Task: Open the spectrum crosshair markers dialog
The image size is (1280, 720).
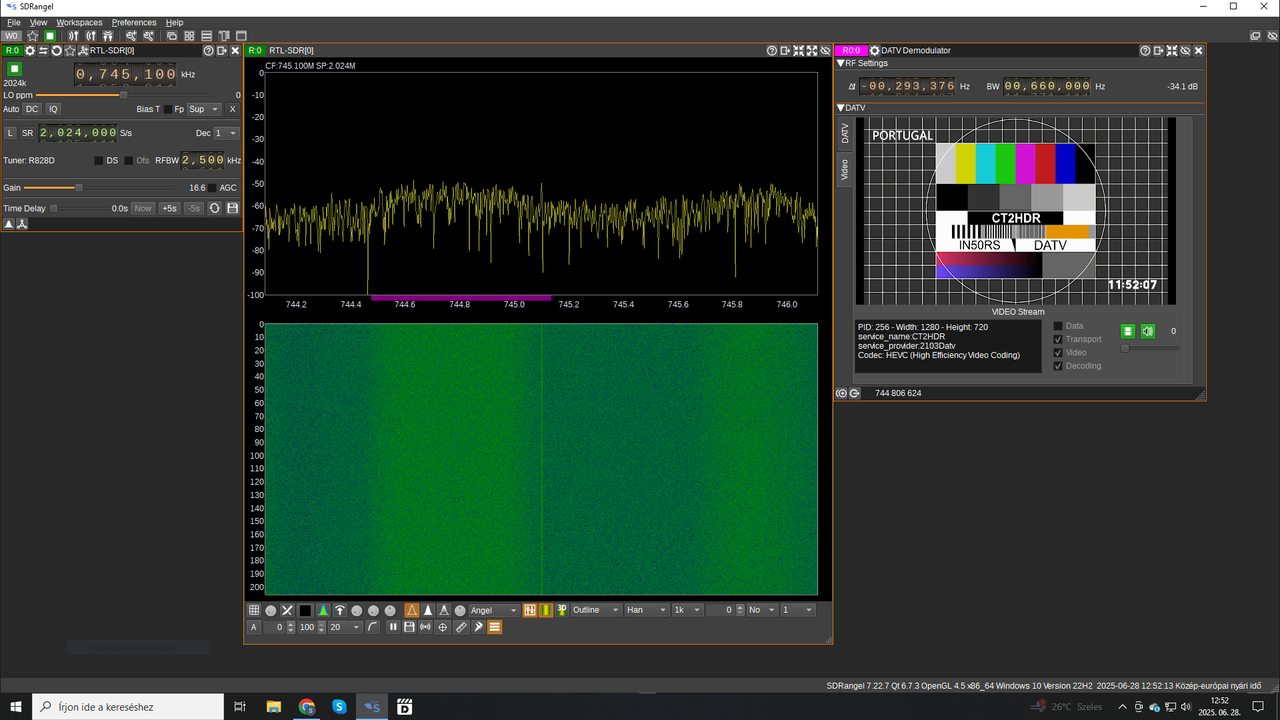Action: pos(443,627)
